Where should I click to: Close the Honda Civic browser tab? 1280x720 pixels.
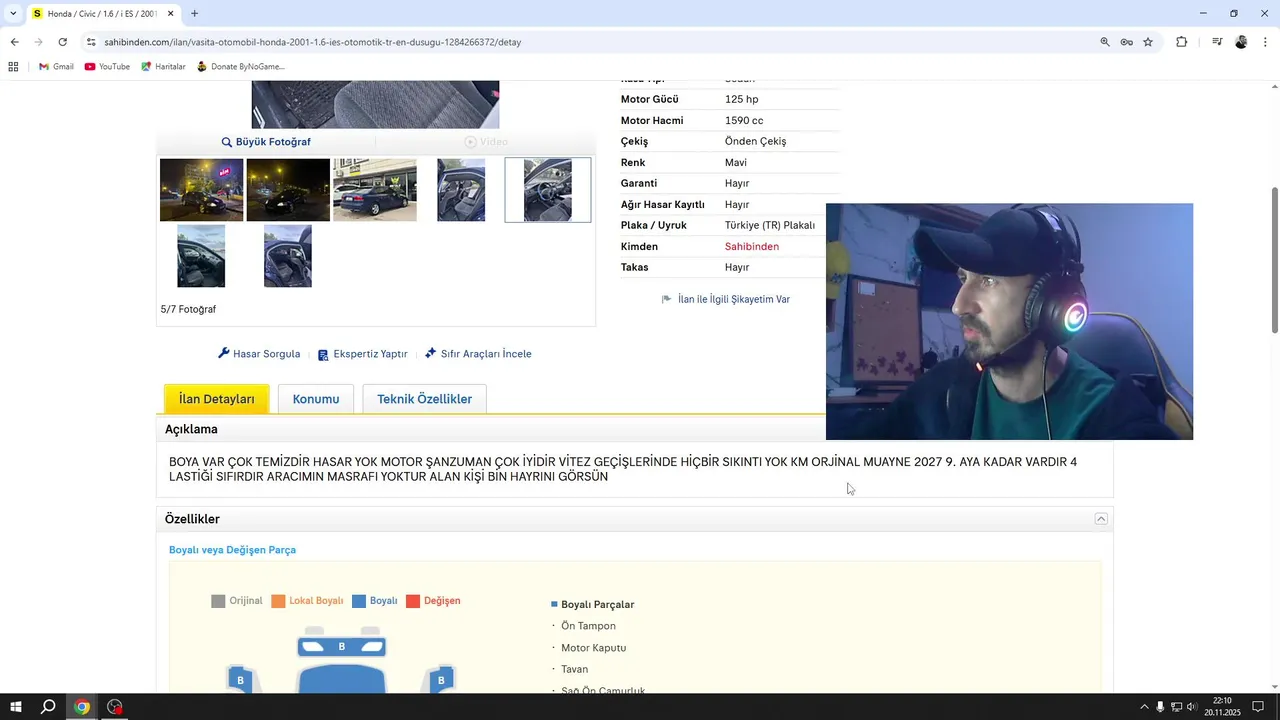click(171, 14)
